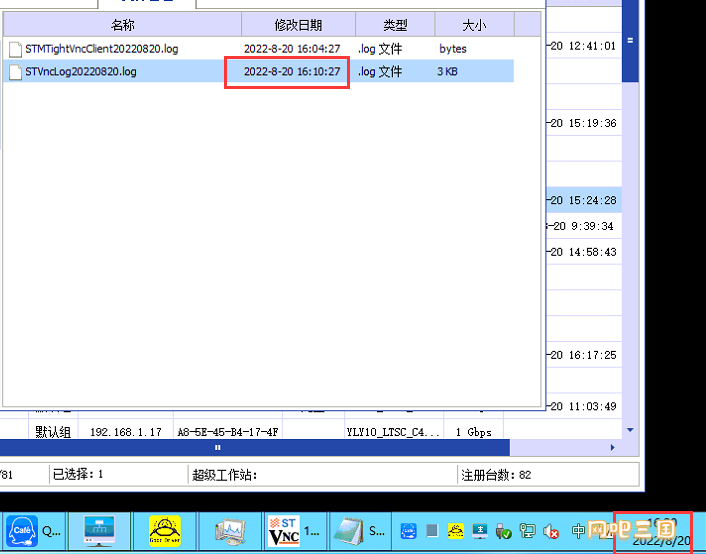Open the network monitor taskbar app

click(100, 531)
